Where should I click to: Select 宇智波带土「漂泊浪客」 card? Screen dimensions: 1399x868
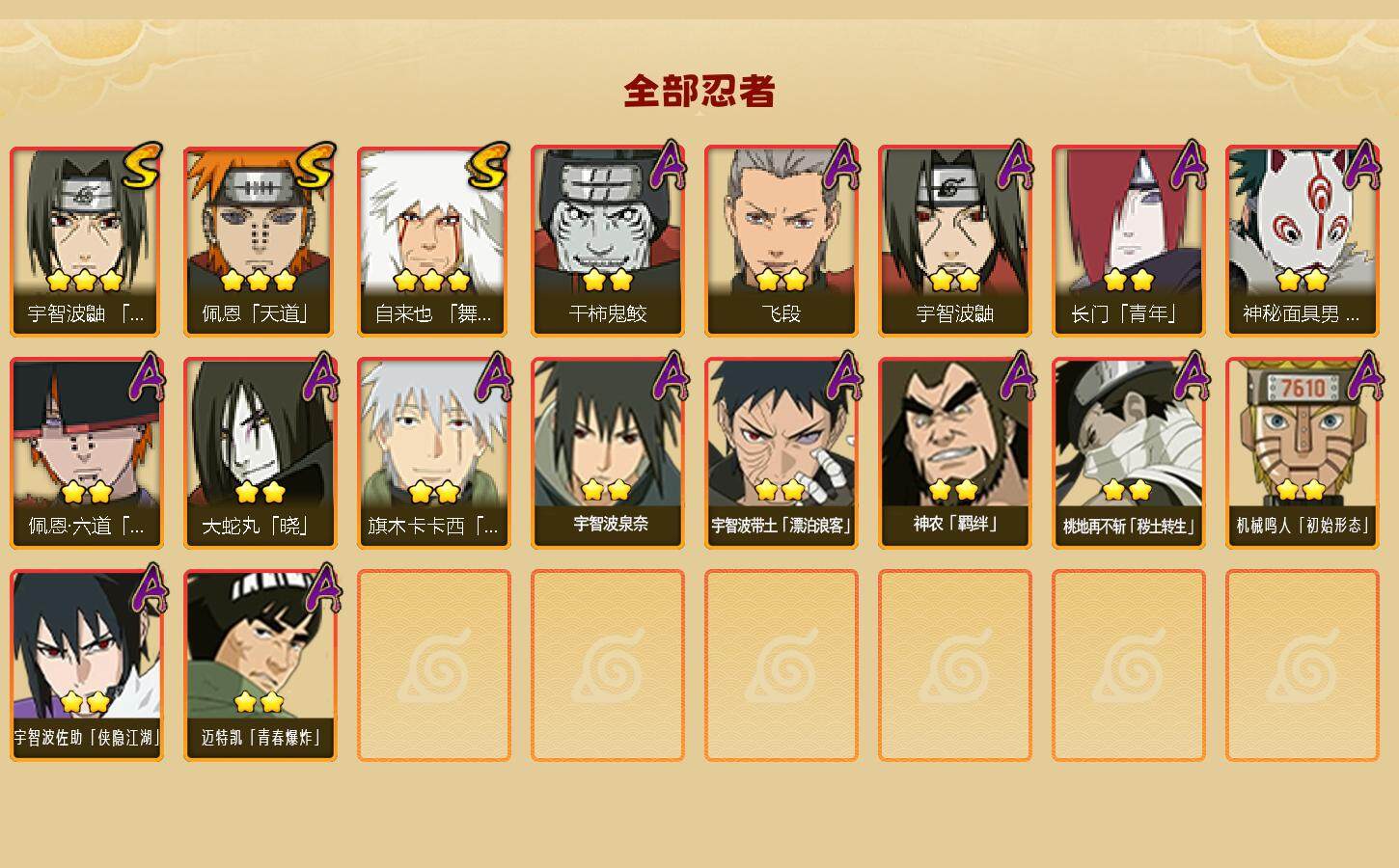[x=782, y=453]
